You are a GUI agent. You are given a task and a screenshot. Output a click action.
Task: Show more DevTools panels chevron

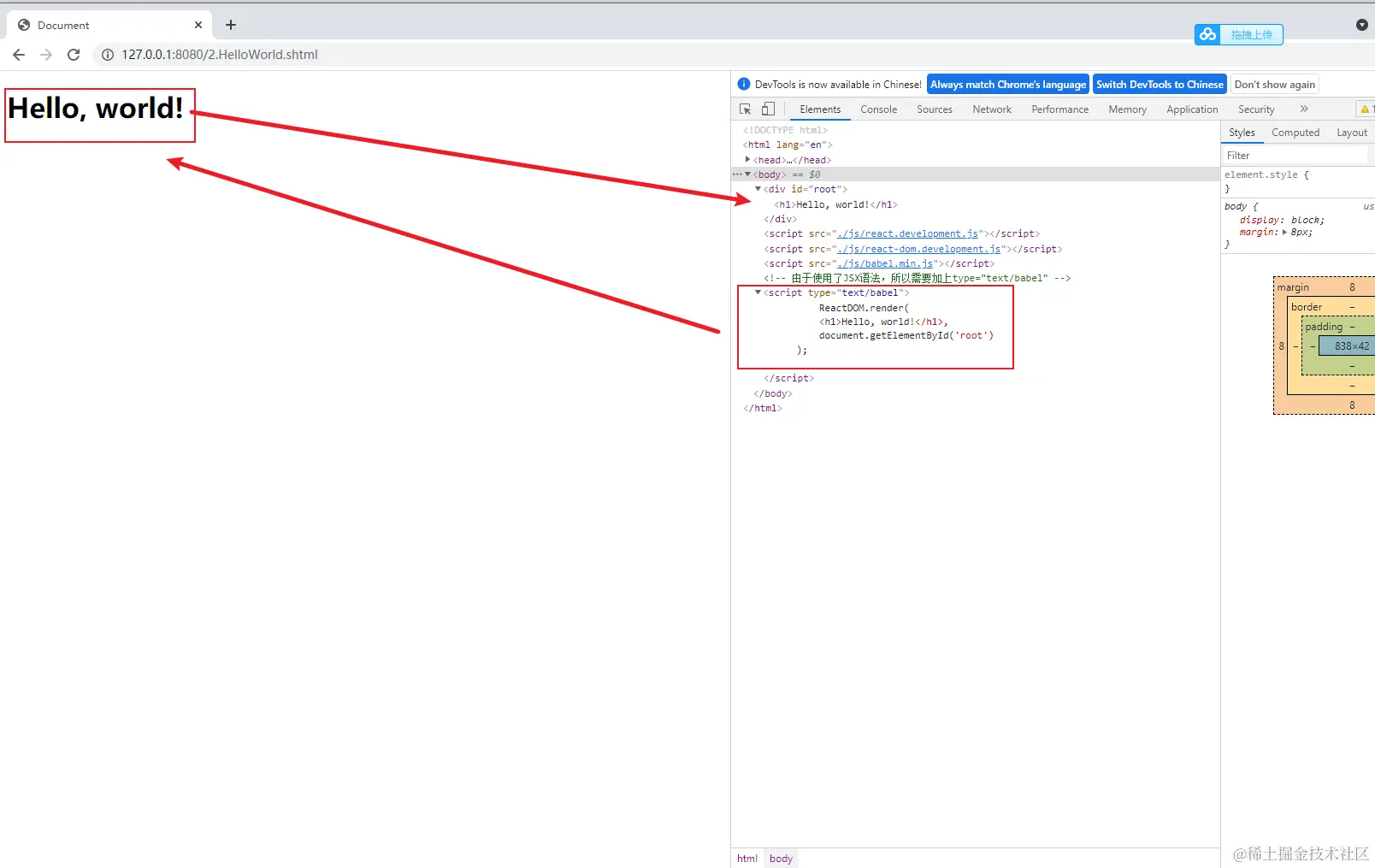pos(1304,109)
